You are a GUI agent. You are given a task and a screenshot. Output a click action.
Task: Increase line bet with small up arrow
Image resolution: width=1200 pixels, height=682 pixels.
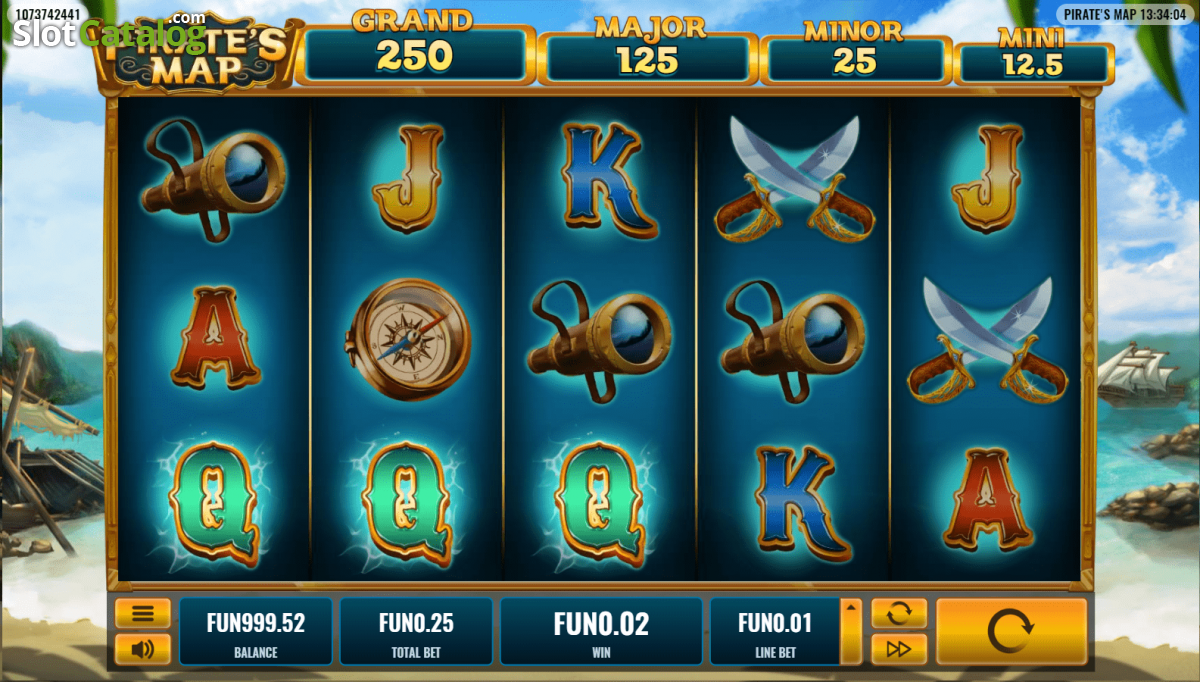851,607
